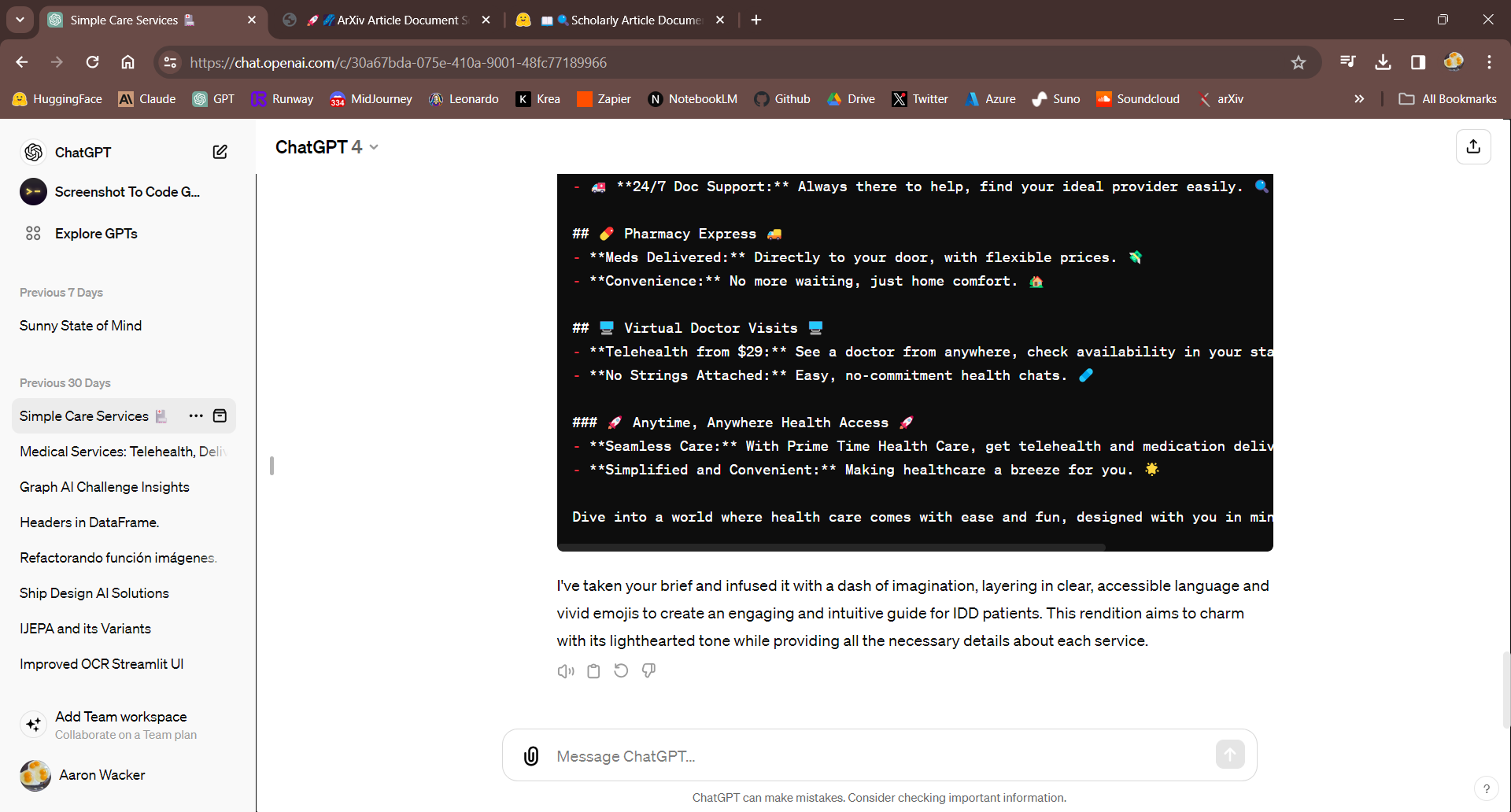Click the thumbs down feedback icon
The width and height of the screenshot is (1511, 812).
coord(648,671)
